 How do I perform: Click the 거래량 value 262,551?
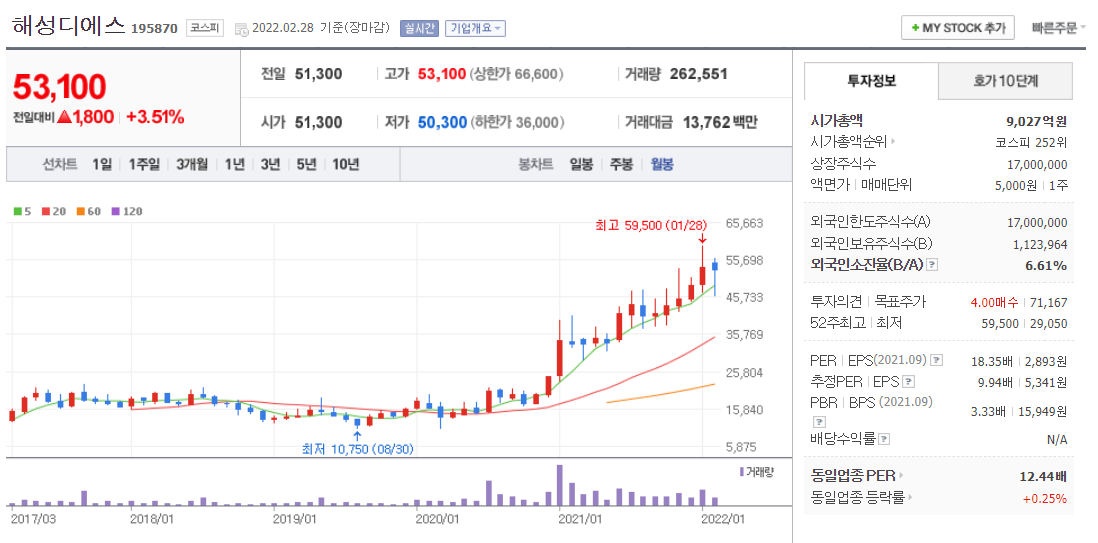tap(699, 74)
